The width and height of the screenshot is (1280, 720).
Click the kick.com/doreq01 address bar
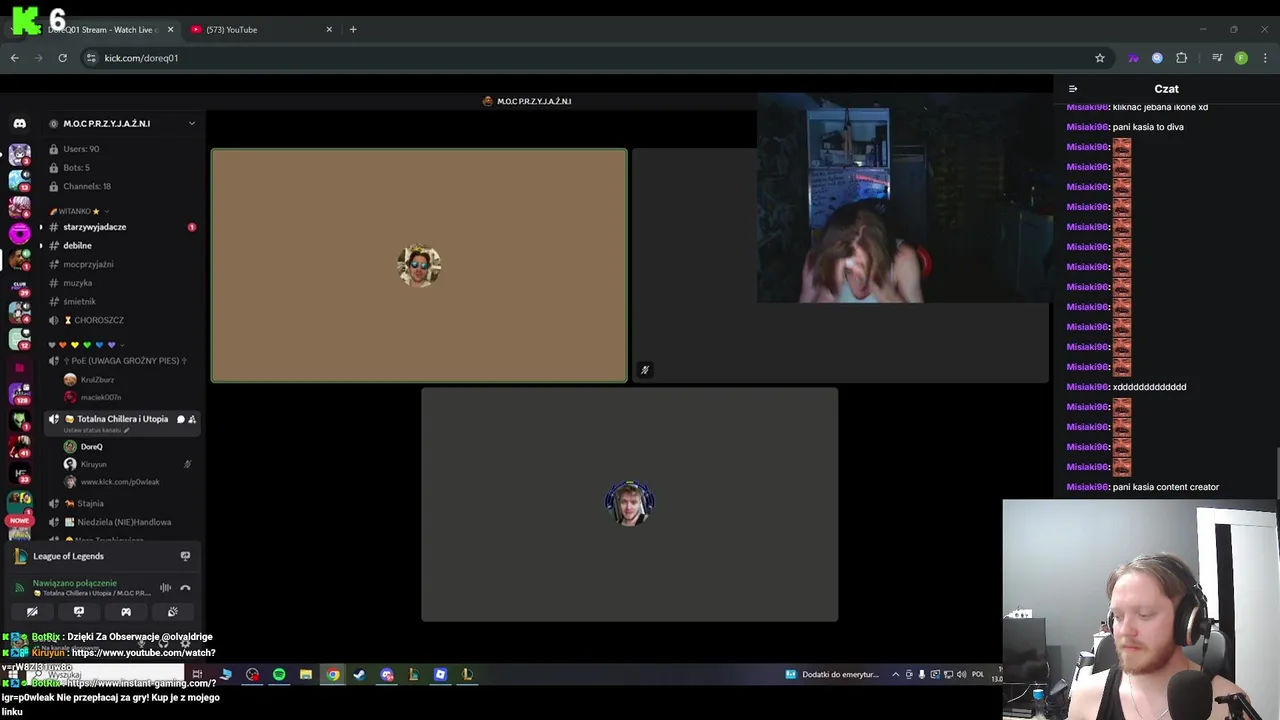click(590, 58)
